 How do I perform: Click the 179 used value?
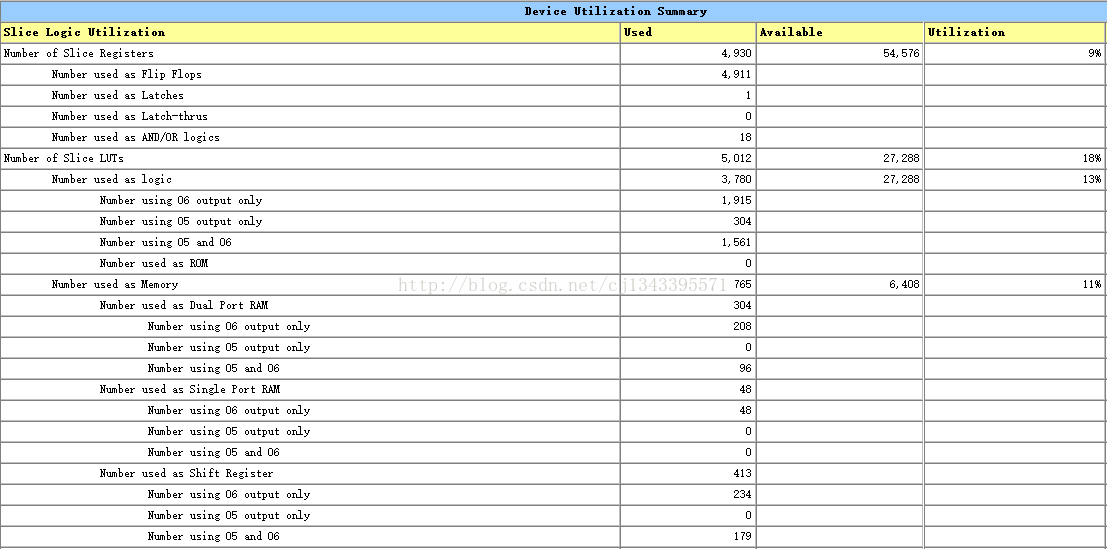[x=743, y=536]
